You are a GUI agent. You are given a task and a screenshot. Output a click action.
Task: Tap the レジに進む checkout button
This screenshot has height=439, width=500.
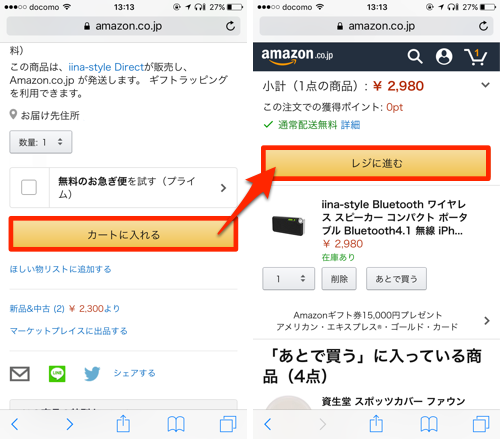(376, 163)
